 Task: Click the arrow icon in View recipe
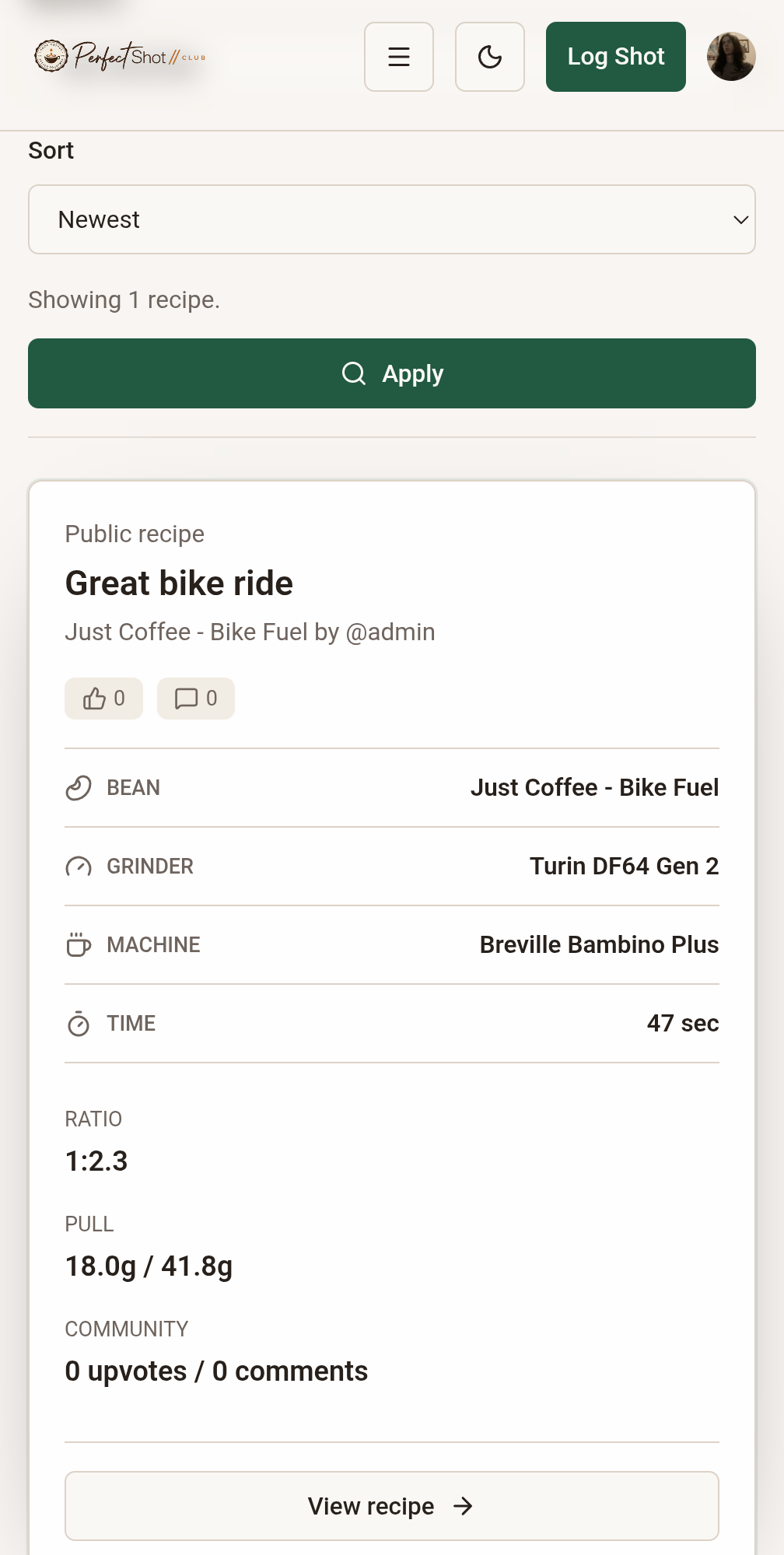(463, 1507)
